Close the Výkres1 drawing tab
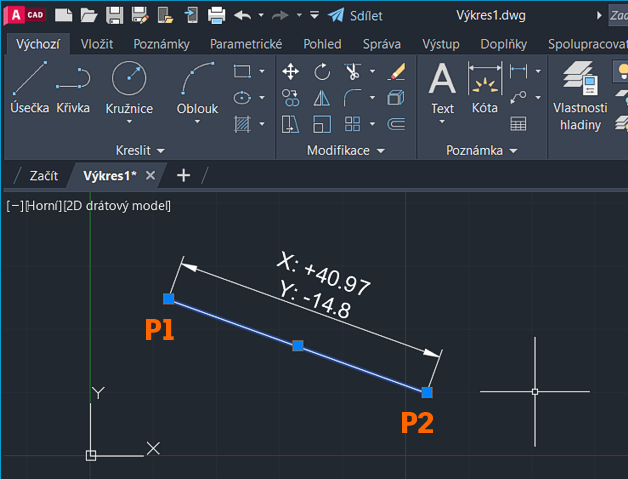This screenshot has height=479, width=628. pyautogui.click(x=150, y=175)
